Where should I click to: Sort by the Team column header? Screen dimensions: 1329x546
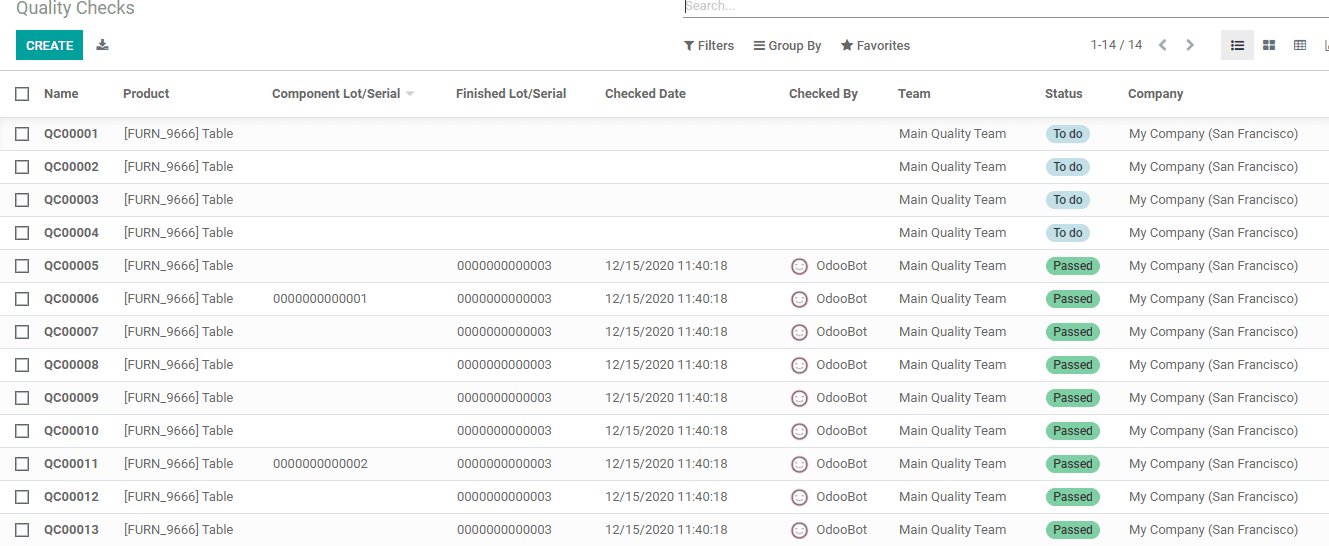point(914,94)
